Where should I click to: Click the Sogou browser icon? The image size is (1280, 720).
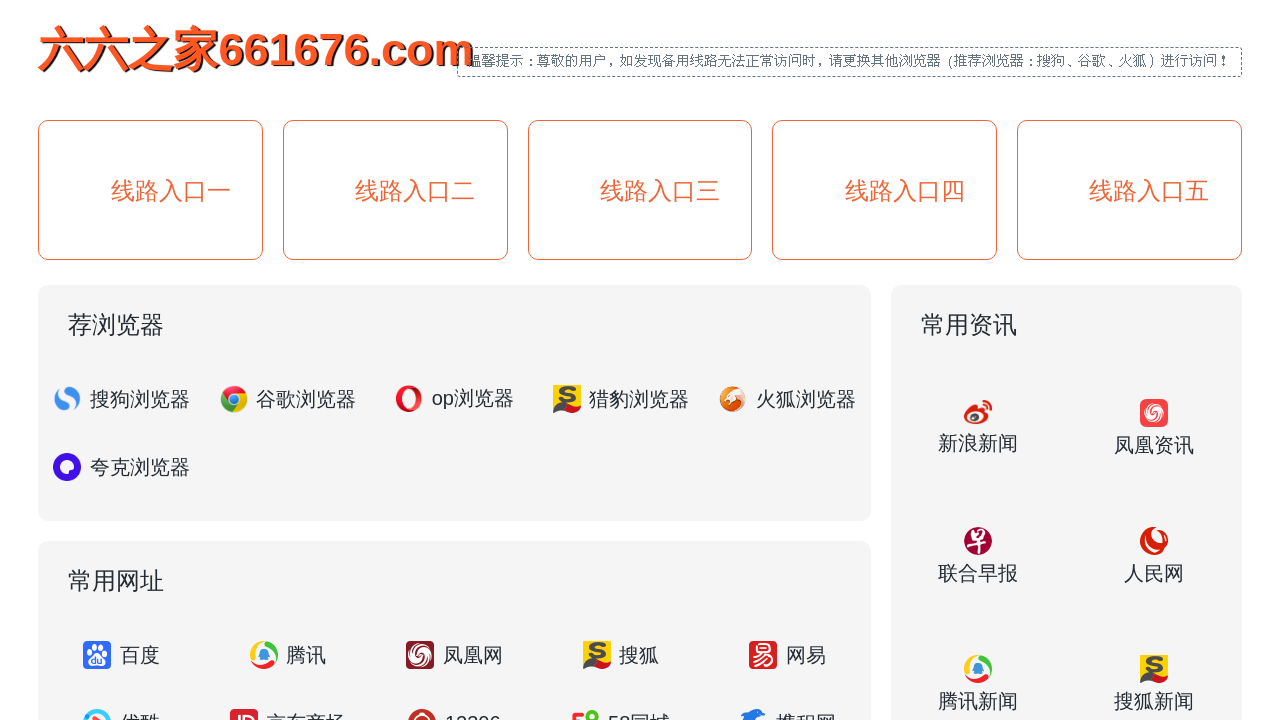67,399
